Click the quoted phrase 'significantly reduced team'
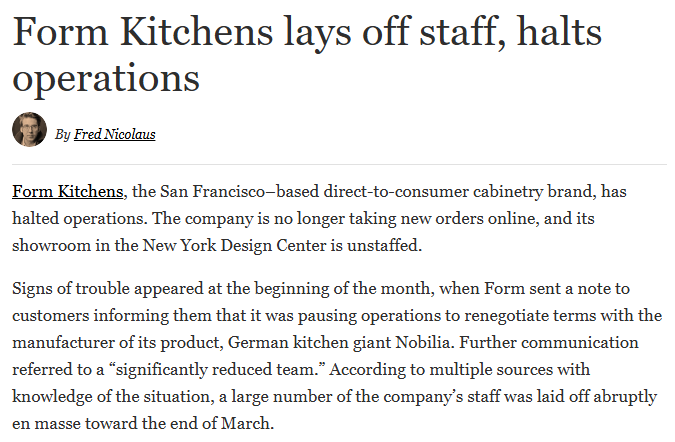Image resolution: width=675 pixels, height=442 pixels. tap(216, 370)
